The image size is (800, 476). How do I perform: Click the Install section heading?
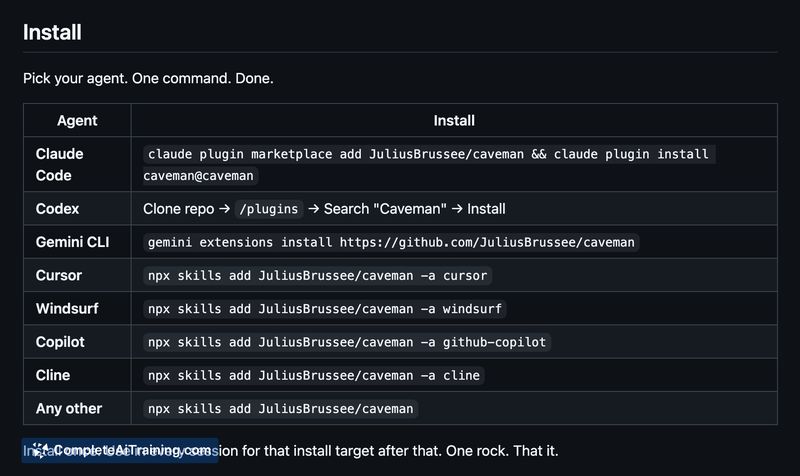[52, 32]
